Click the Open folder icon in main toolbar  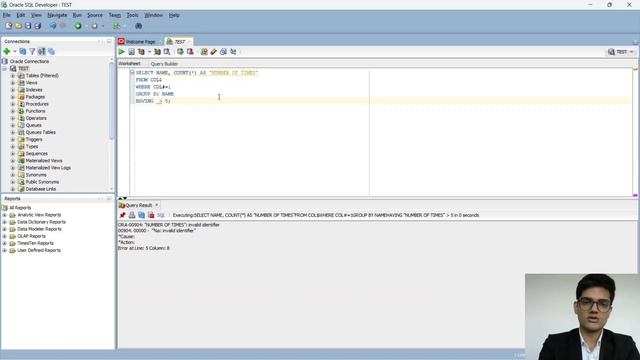point(18,26)
